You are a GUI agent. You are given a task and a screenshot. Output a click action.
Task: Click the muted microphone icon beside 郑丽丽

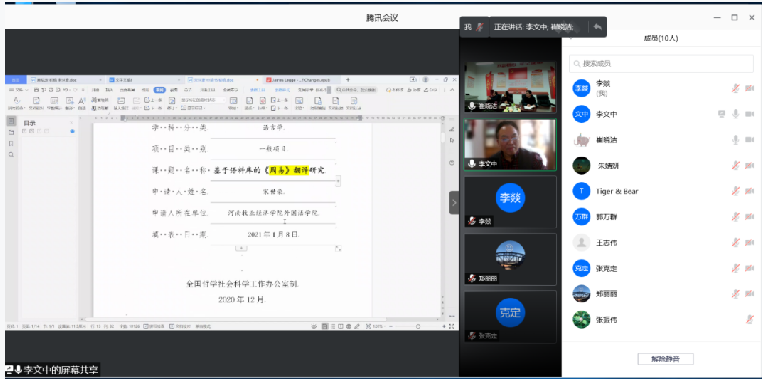(x=736, y=293)
